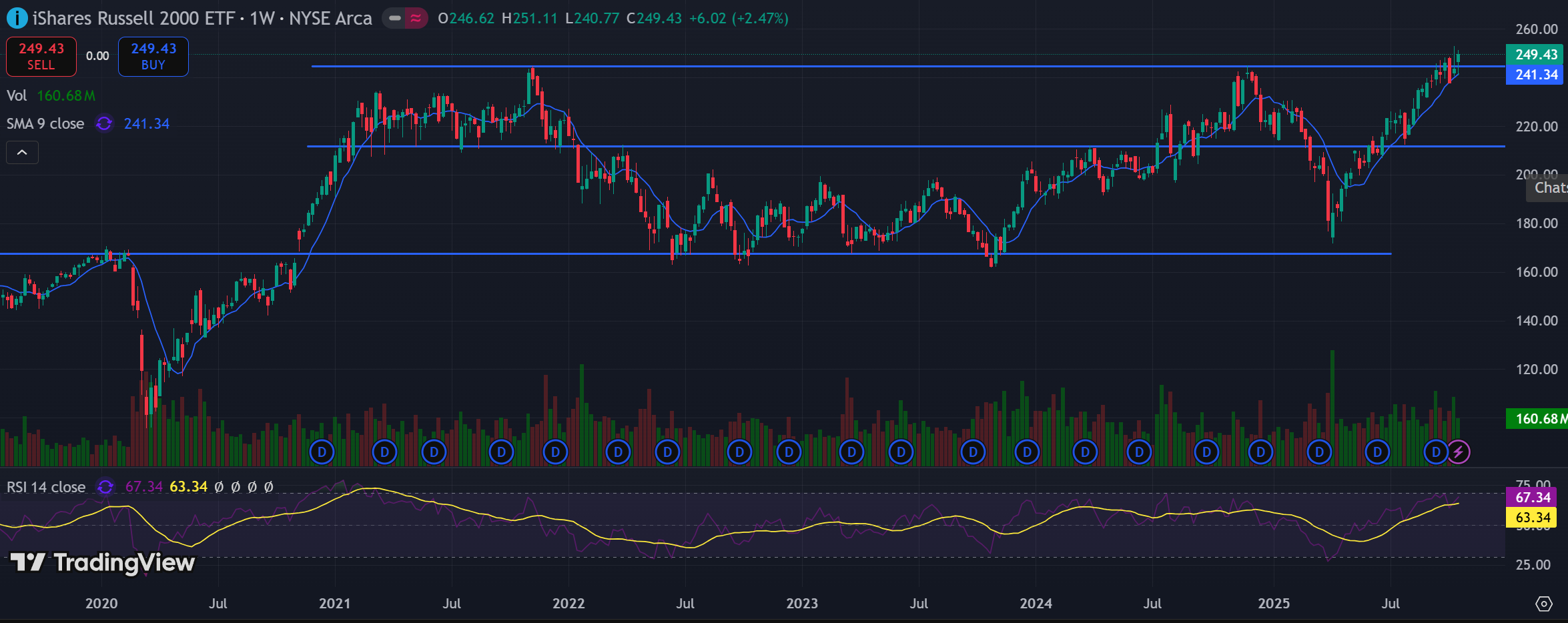Click the 2023 label on time axis
1568x623 pixels.
[x=802, y=604]
